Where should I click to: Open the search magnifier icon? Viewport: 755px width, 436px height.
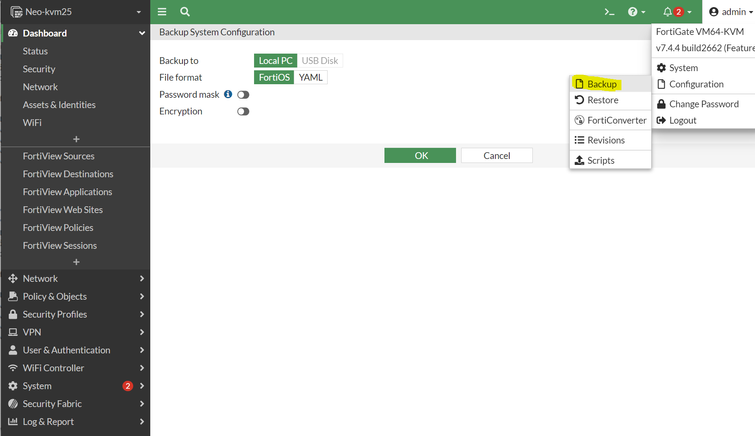(185, 12)
